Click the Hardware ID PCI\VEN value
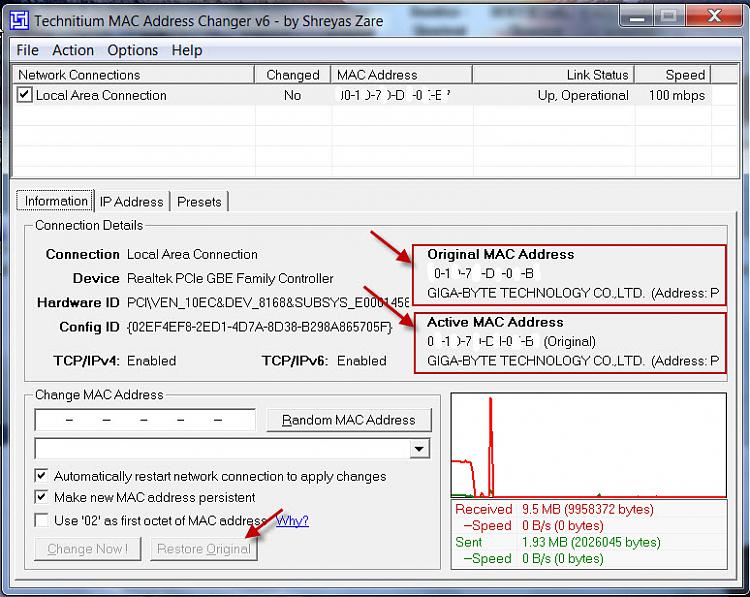This screenshot has width=750, height=597. point(268,303)
